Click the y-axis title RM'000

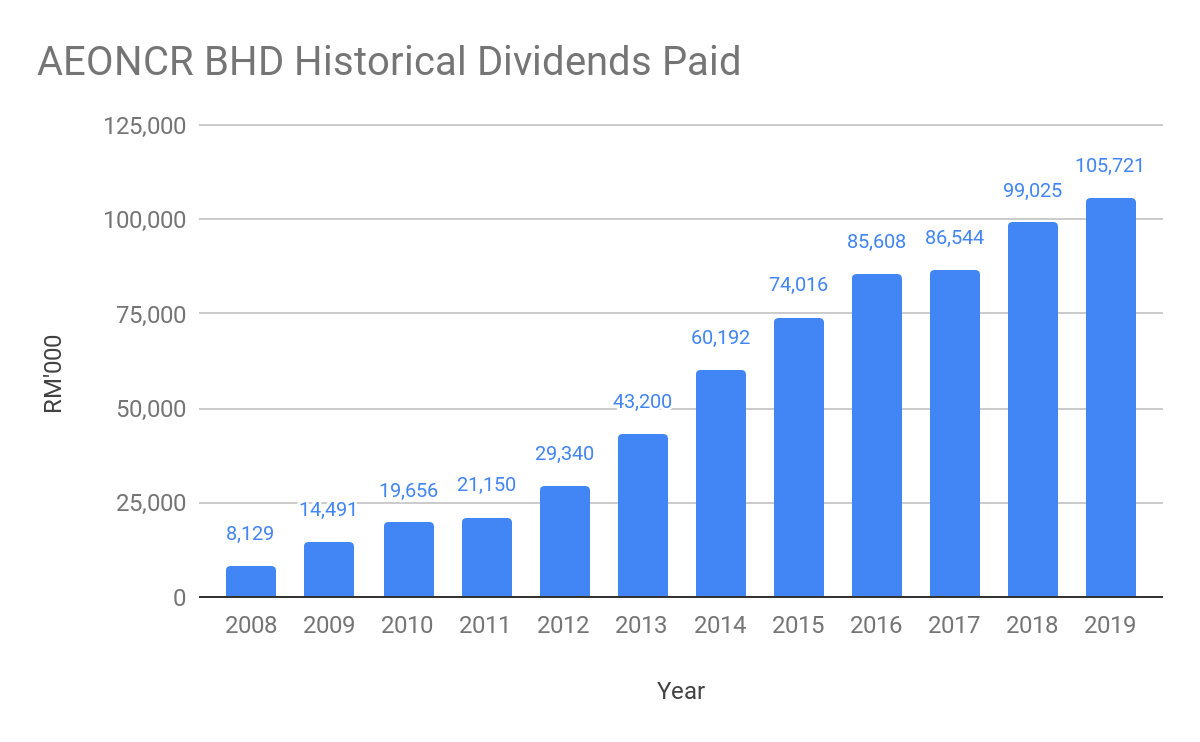click(x=52, y=372)
